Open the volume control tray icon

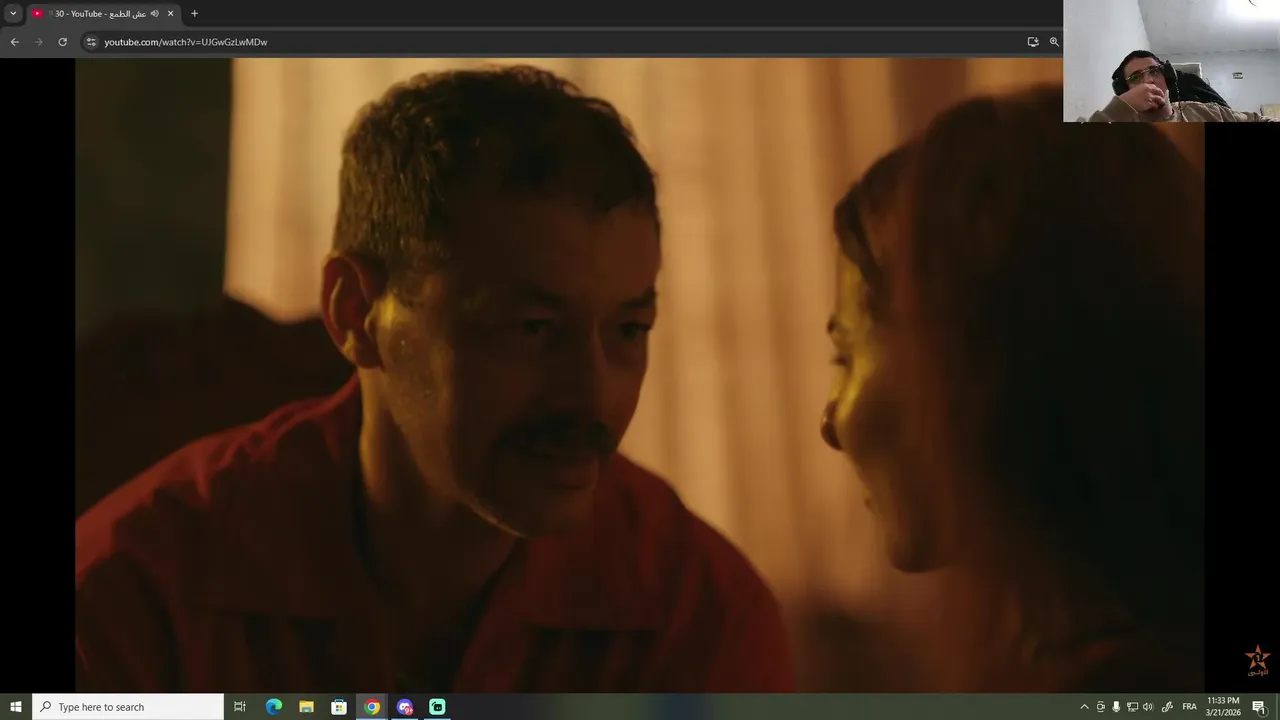click(1148, 707)
